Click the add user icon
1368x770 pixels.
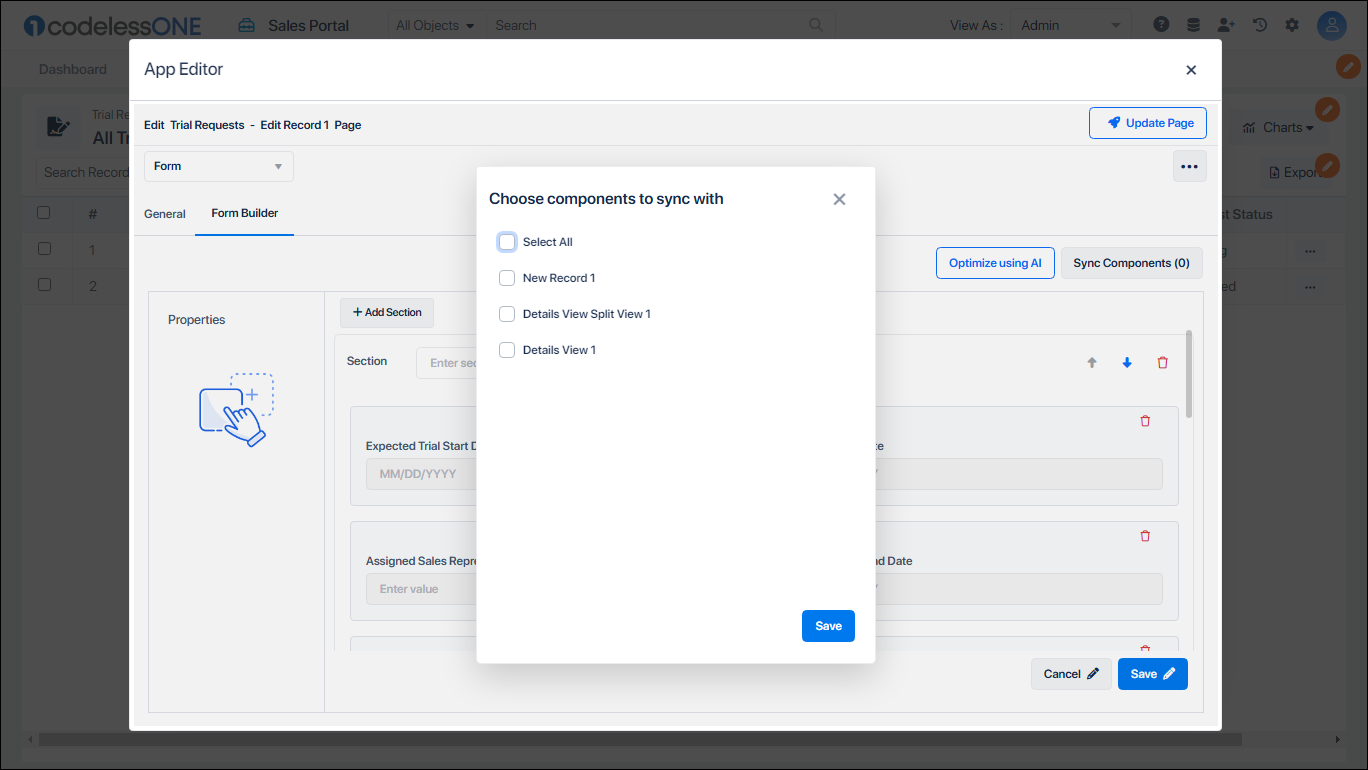(1226, 25)
